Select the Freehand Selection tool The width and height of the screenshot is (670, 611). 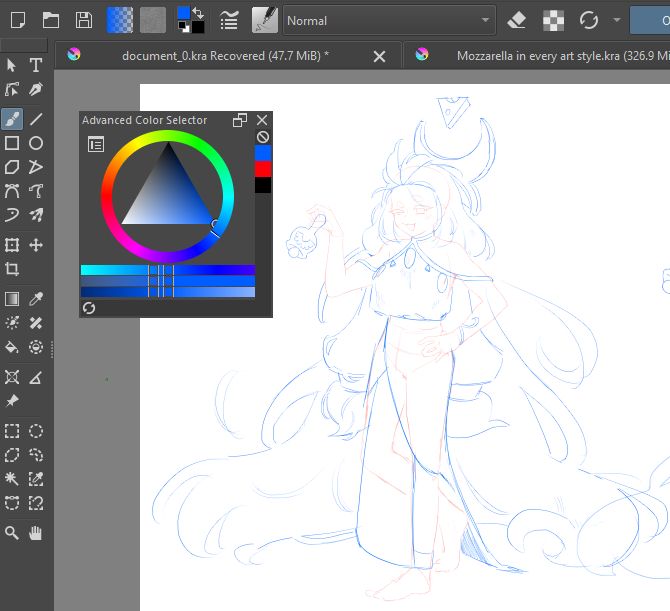(x=36, y=455)
